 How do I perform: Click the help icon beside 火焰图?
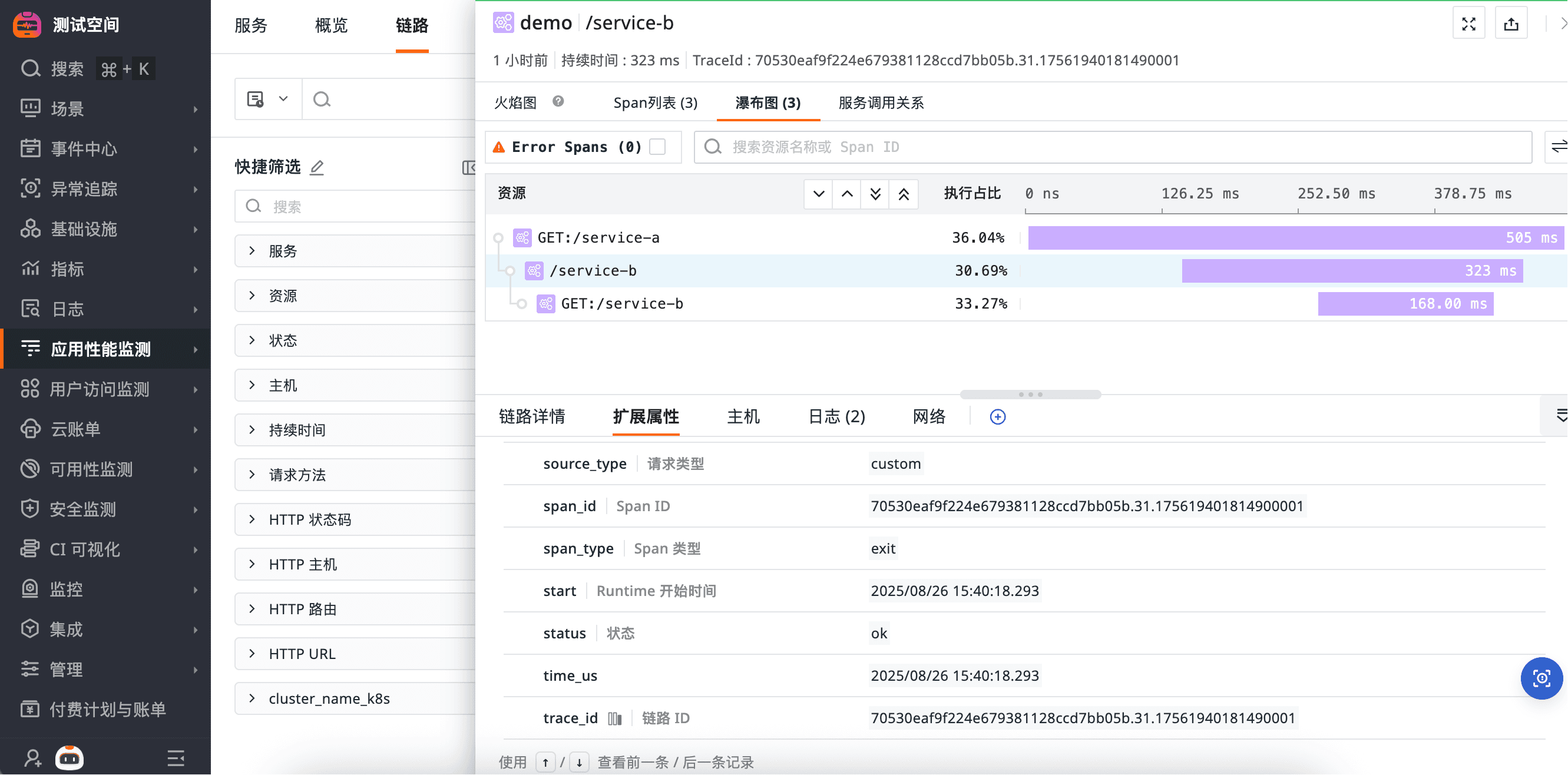coord(558,102)
